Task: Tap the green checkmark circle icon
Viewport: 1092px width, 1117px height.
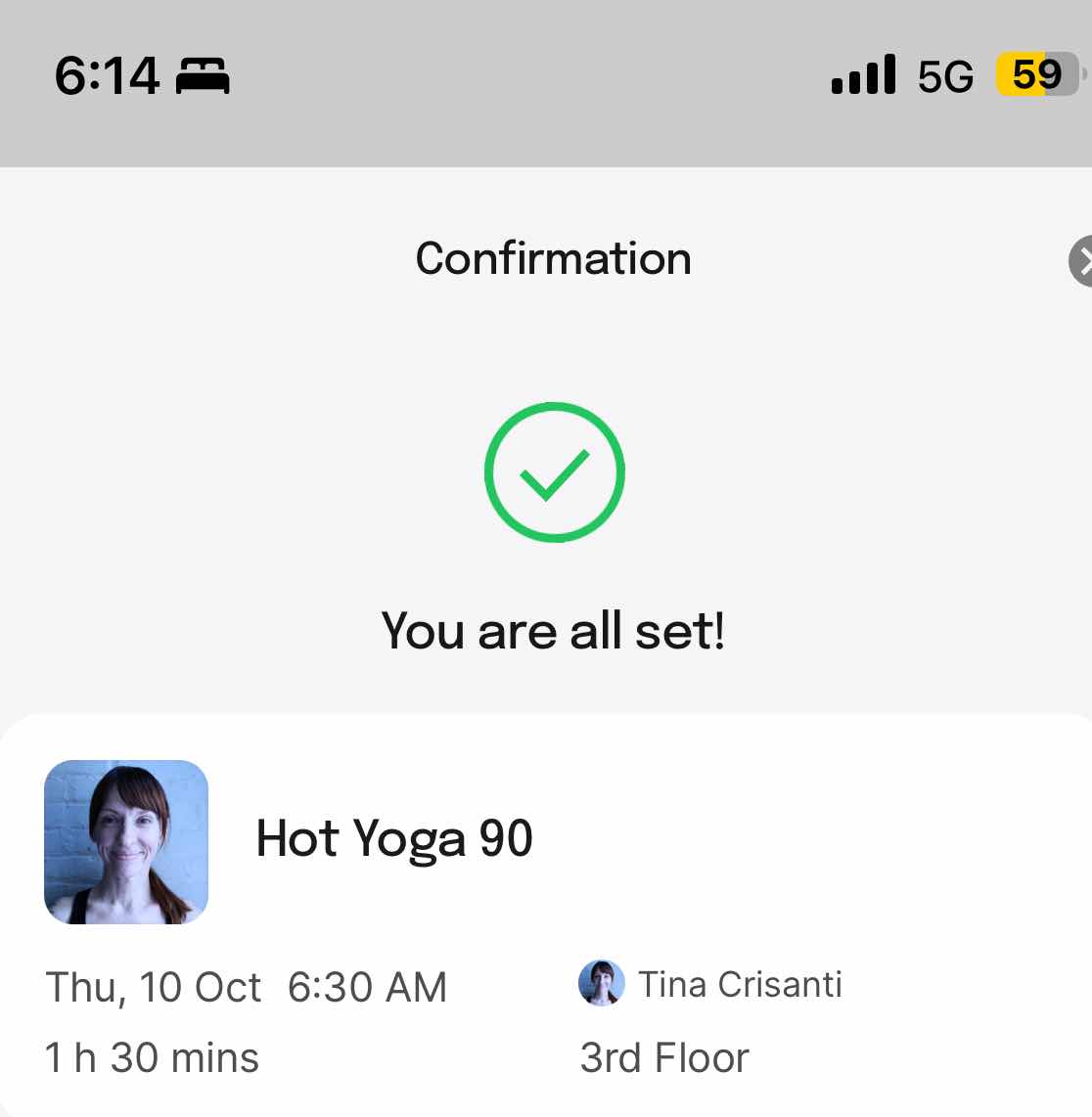Action: tap(555, 472)
